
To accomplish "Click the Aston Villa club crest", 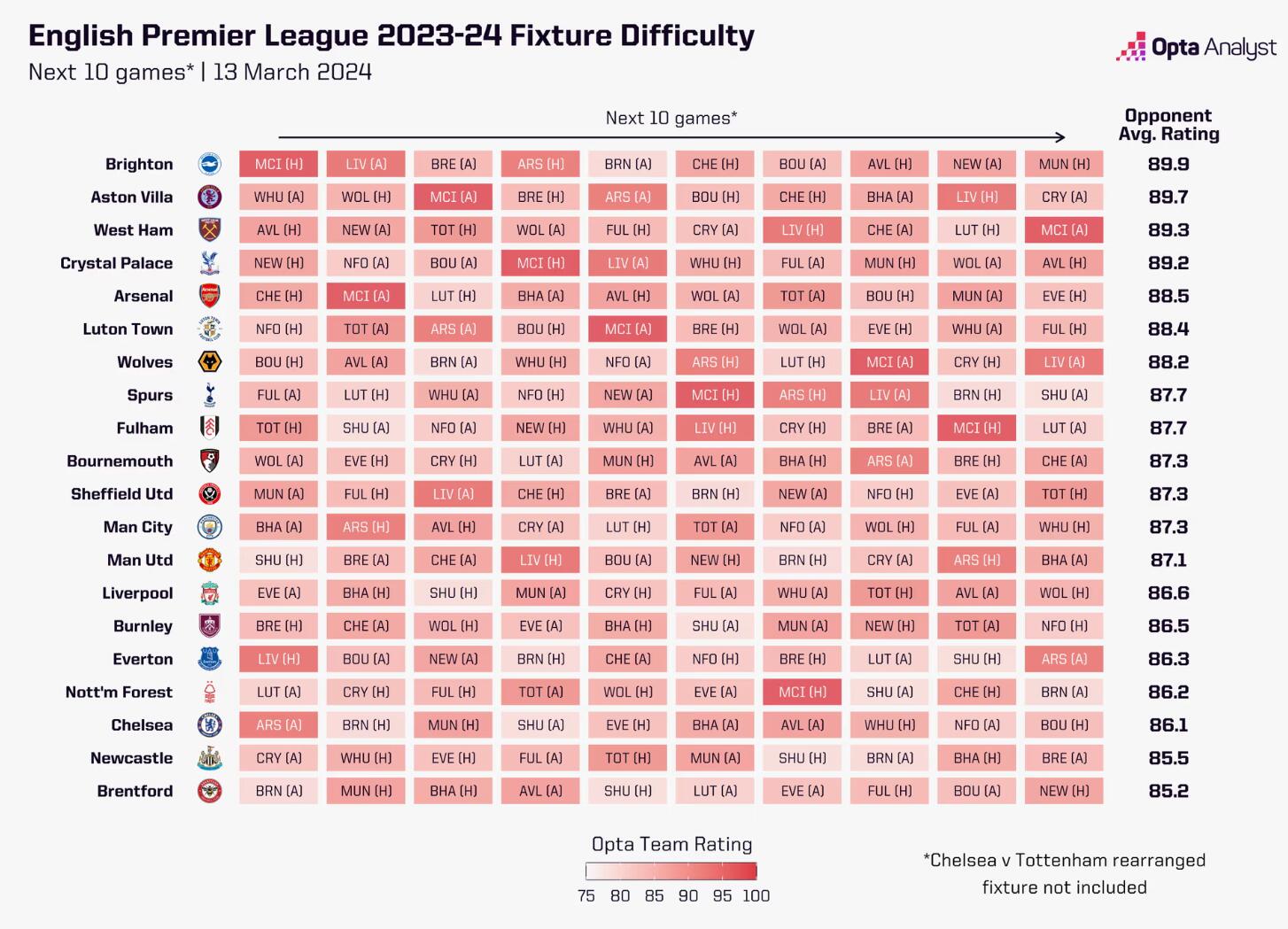I will [210, 197].
